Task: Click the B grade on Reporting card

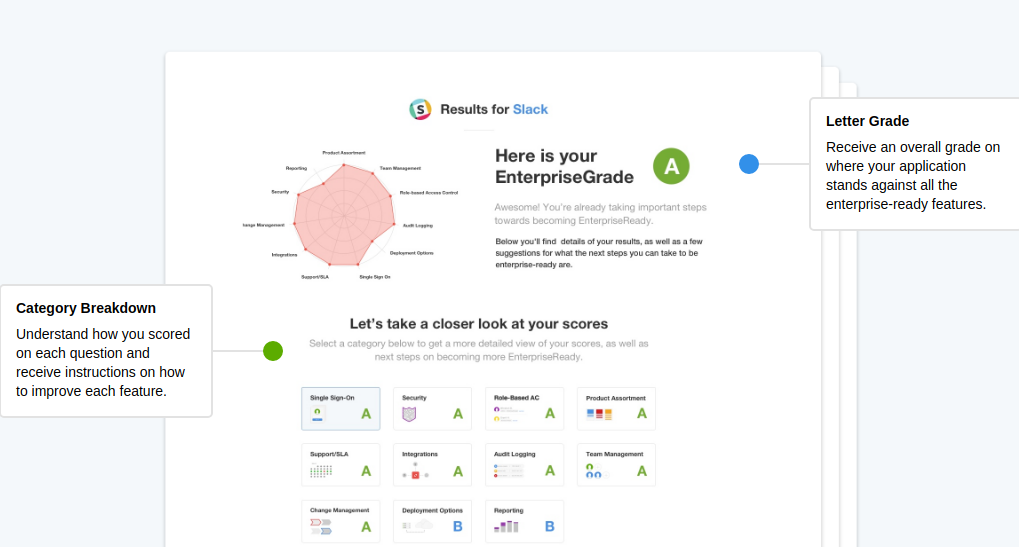Action: click(x=550, y=526)
